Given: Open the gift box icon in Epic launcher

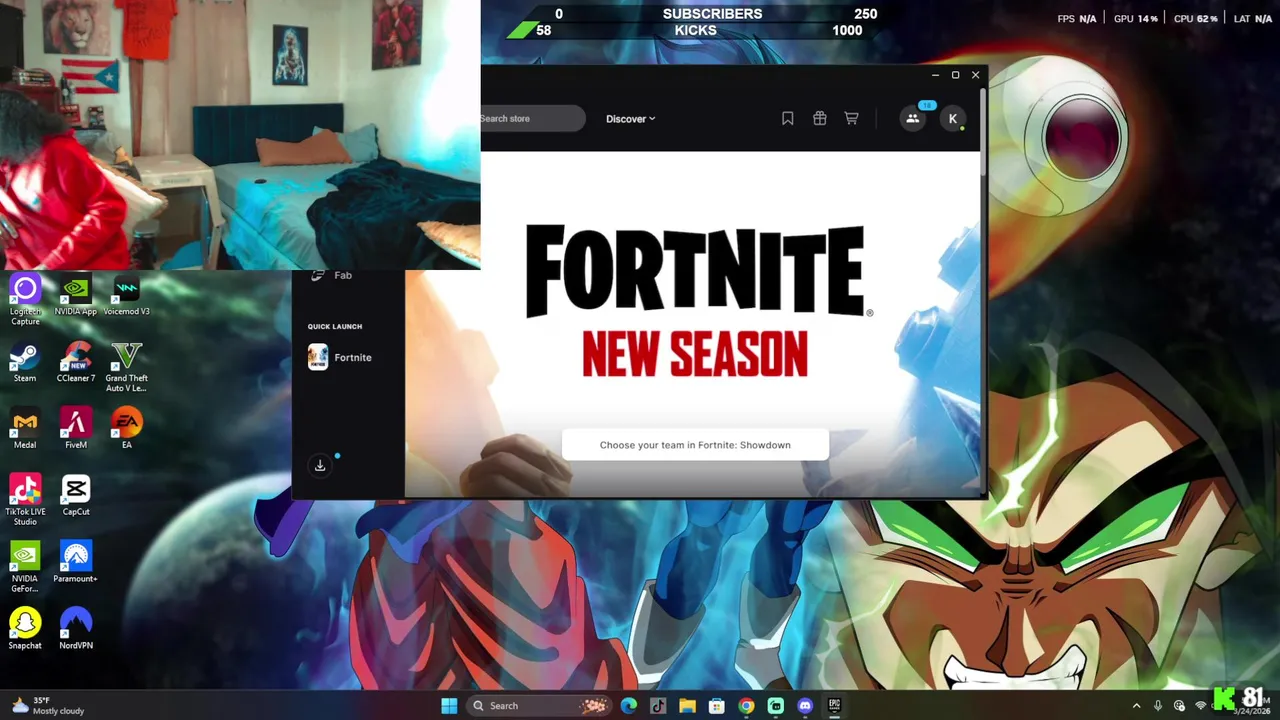Looking at the screenshot, I should pyautogui.click(x=820, y=118).
